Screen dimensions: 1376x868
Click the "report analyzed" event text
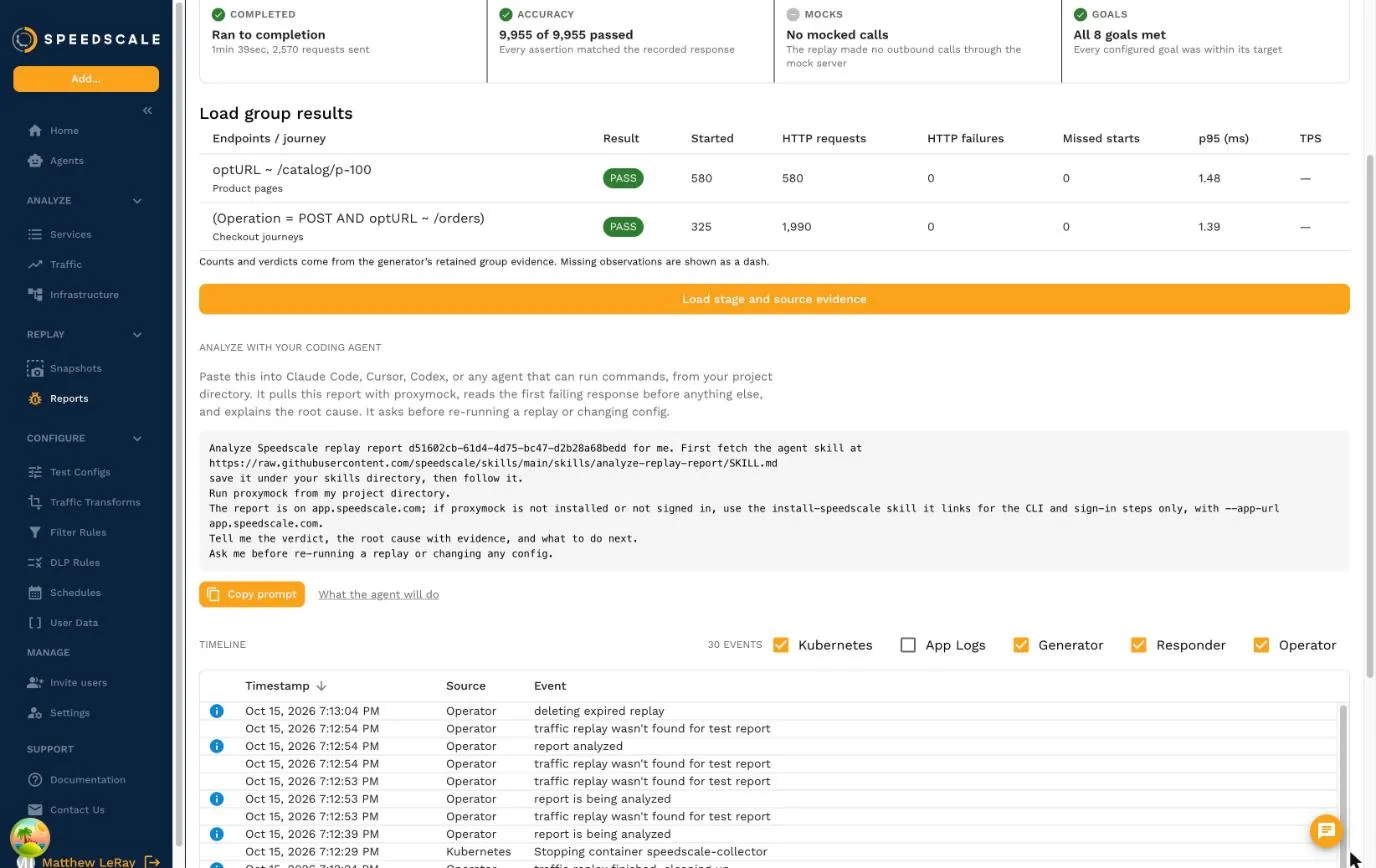578,746
